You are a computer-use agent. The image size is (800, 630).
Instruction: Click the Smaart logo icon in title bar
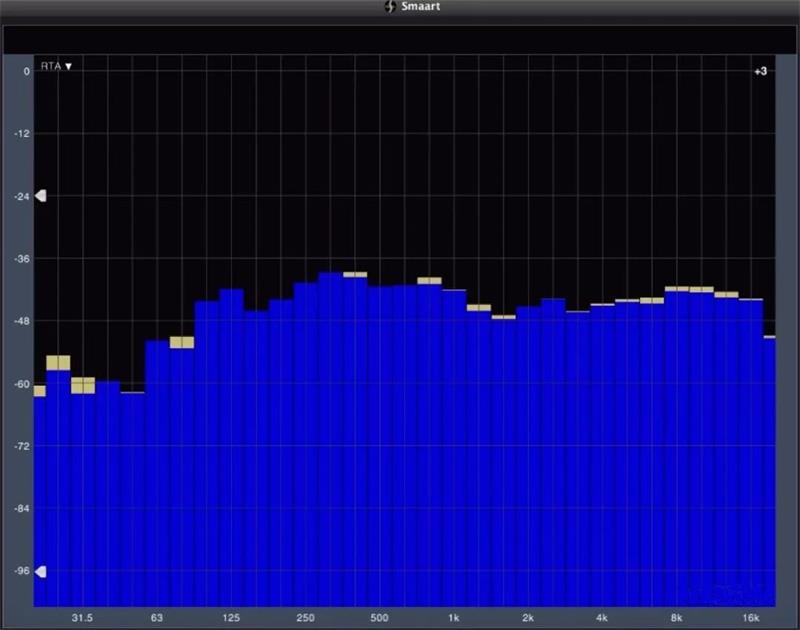click(390, 8)
